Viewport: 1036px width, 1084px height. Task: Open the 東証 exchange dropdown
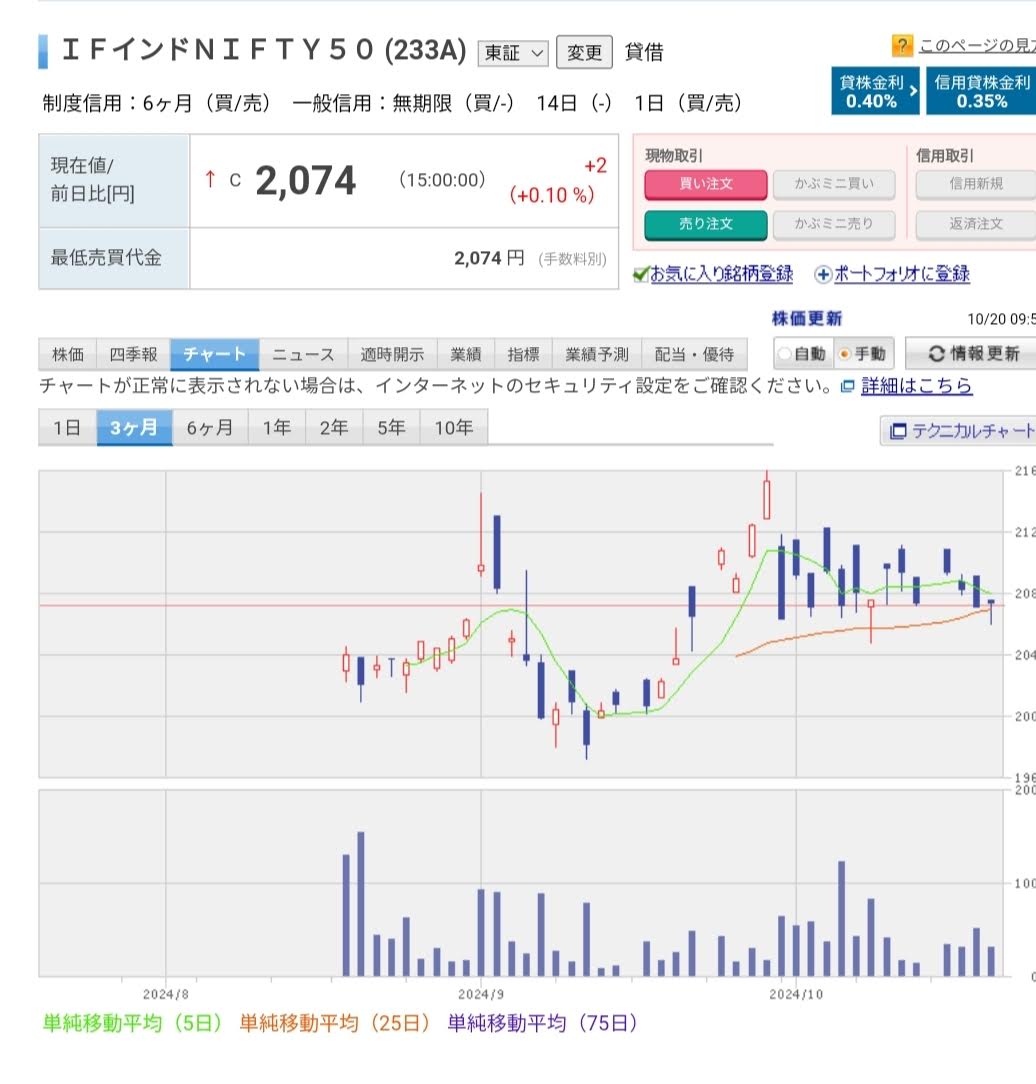(x=513, y=53)
